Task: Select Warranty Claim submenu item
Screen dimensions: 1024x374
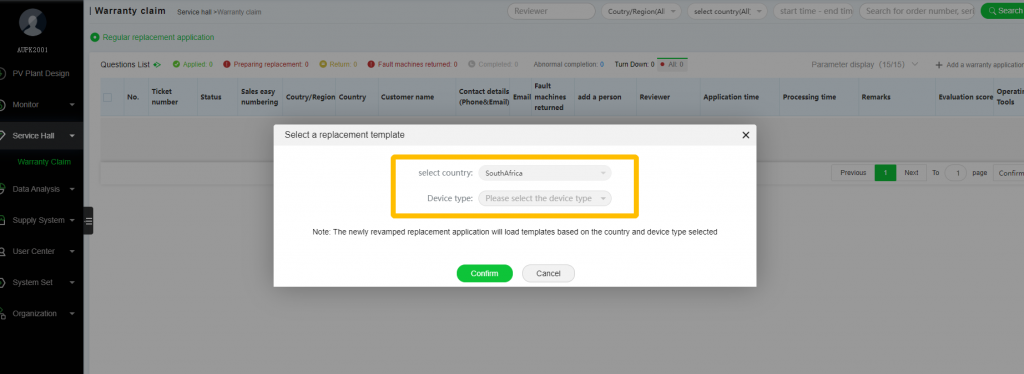Action: coord(44,162)
